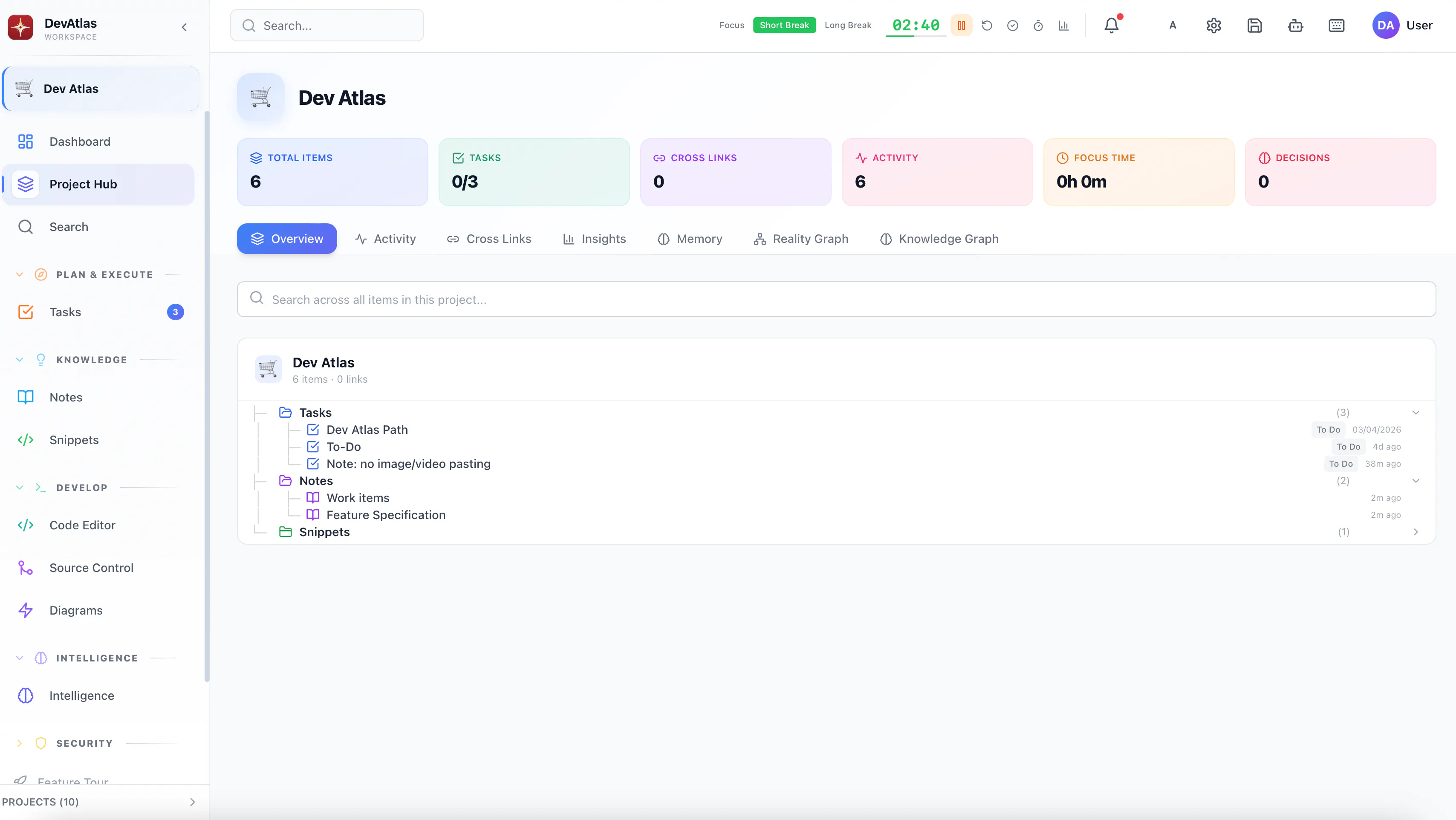This screenshot has width=1456, height=820.
Task: Open Tasks from the sidebar
Action: click(98, 312)
